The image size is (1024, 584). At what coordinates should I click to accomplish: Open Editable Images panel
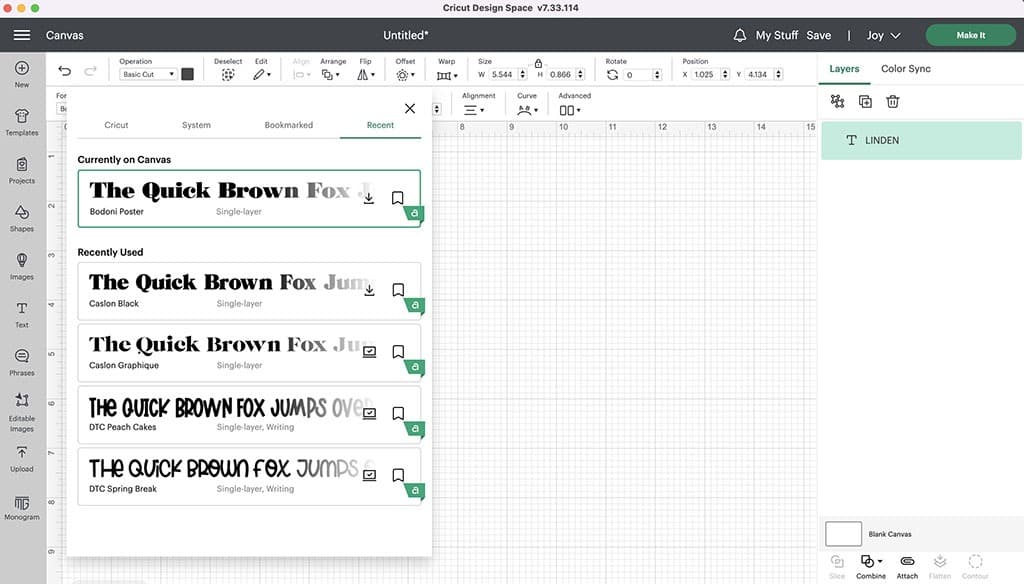point(22,413)
